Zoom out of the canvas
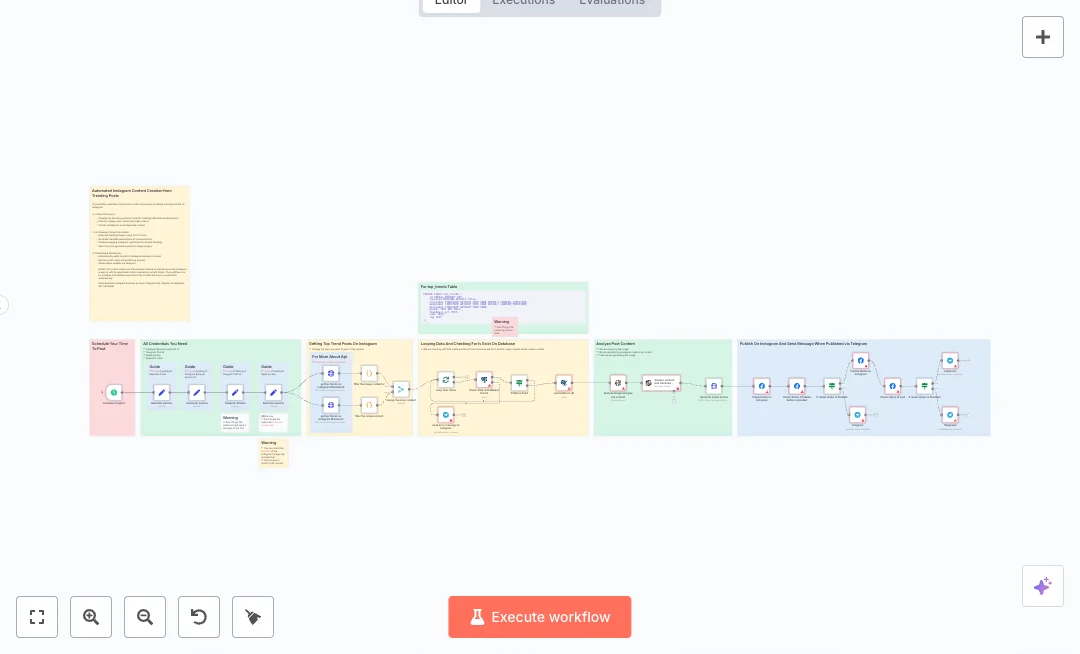The width and height of the screenshot is (1080, 654). tap(145, 617)
